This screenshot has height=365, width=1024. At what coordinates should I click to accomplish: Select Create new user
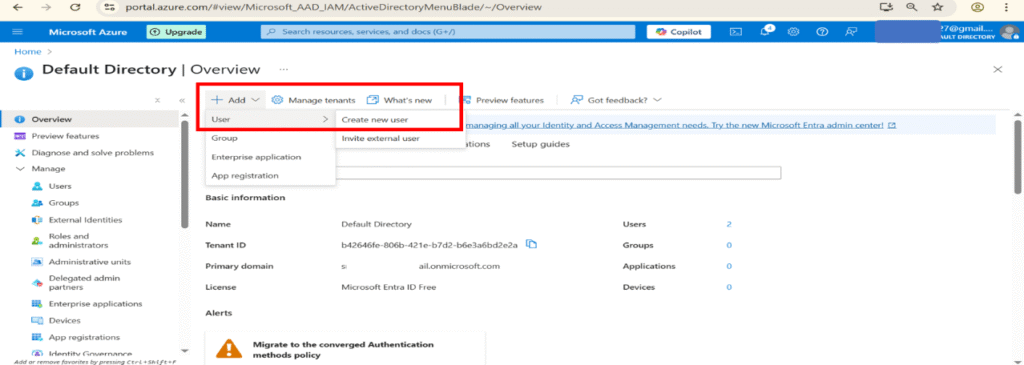click(376, 119)
